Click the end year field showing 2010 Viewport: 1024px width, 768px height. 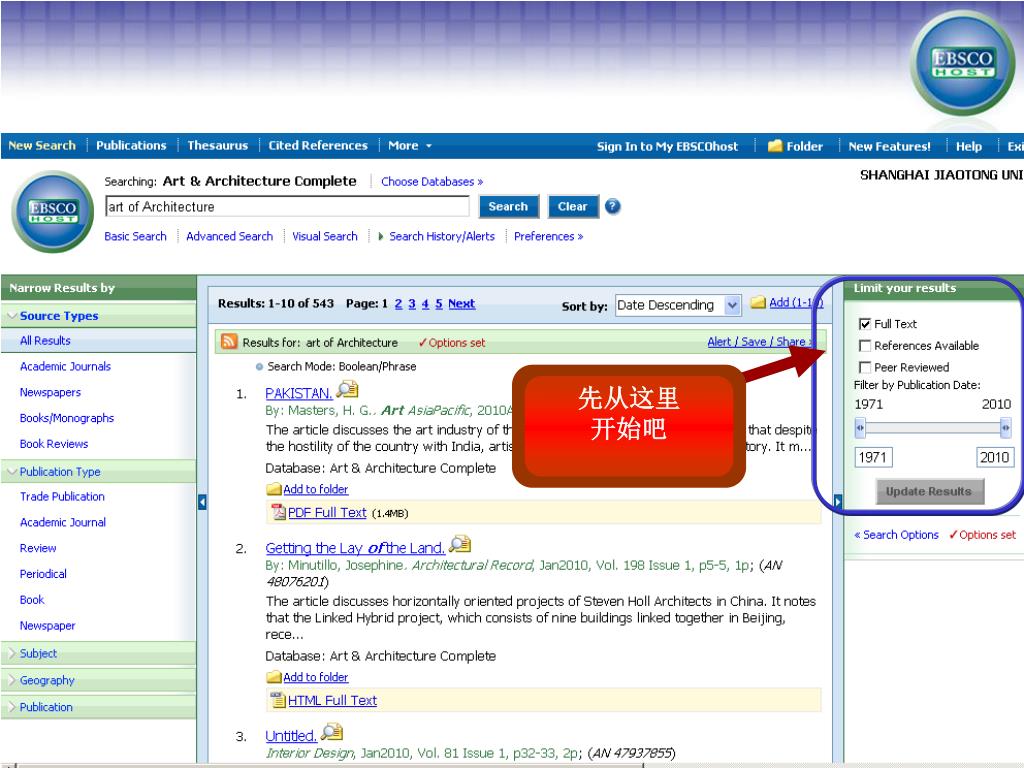(994, 457)
